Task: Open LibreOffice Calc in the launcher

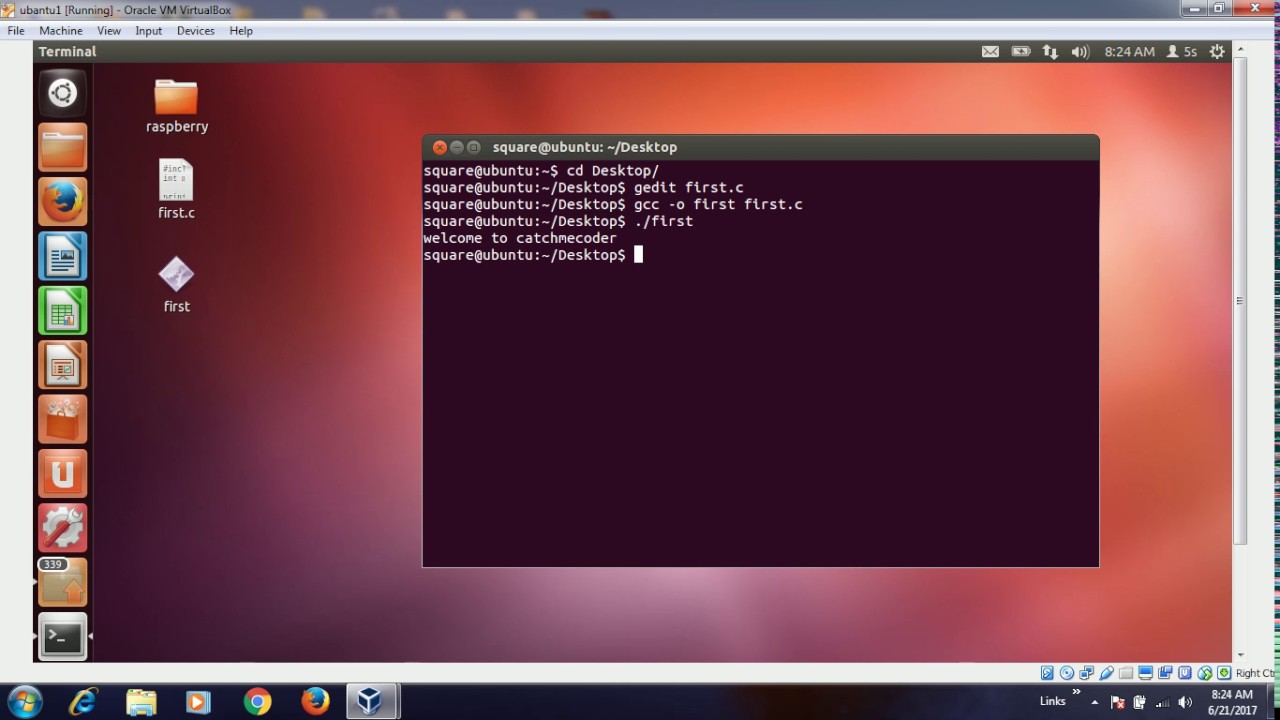Action: click(x=62, y=310)
